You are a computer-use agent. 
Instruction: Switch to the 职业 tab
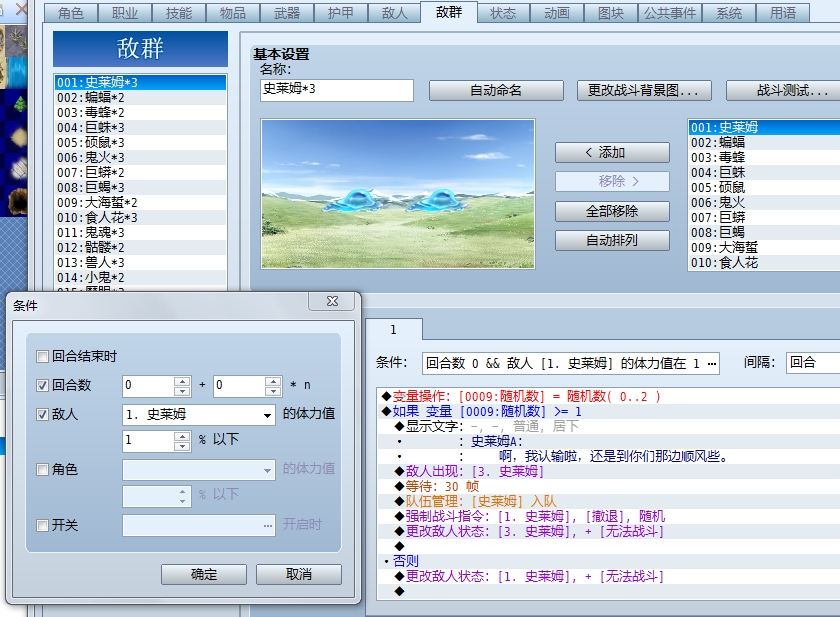(x=125, y=13)
